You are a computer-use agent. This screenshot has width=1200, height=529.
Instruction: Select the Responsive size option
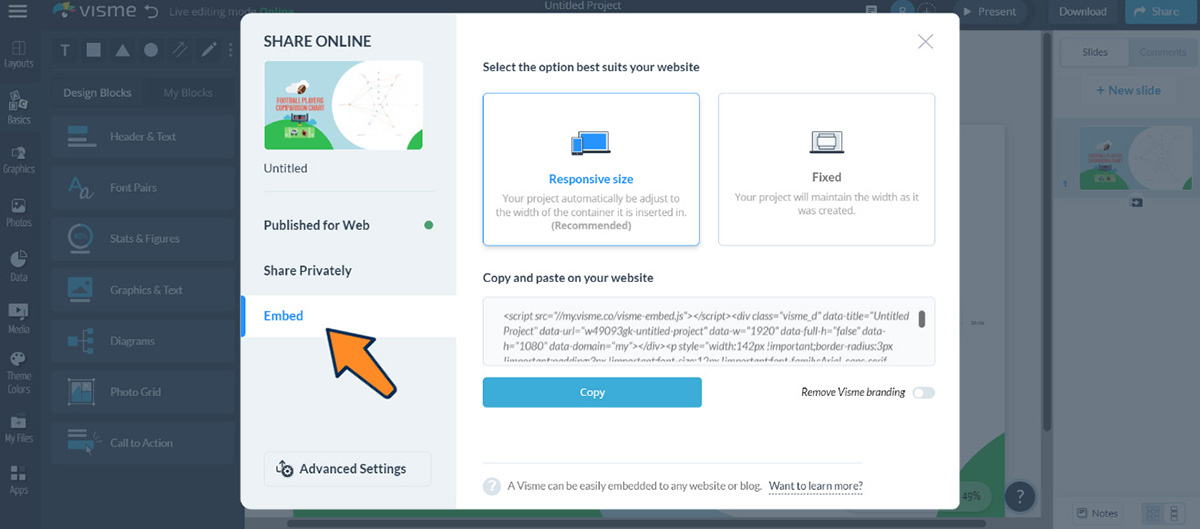click(591, 169)
